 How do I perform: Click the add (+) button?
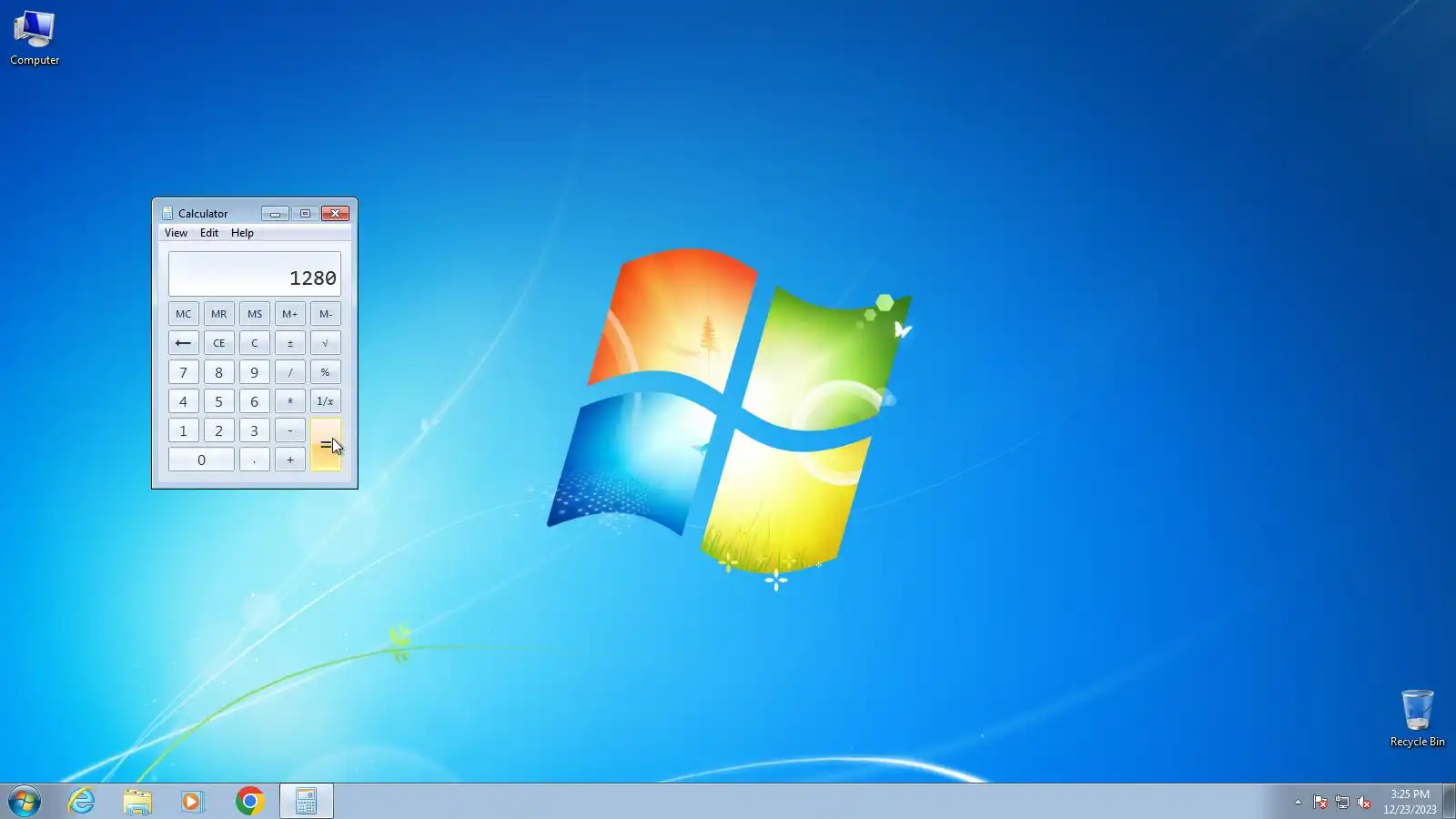pos(290,460)
